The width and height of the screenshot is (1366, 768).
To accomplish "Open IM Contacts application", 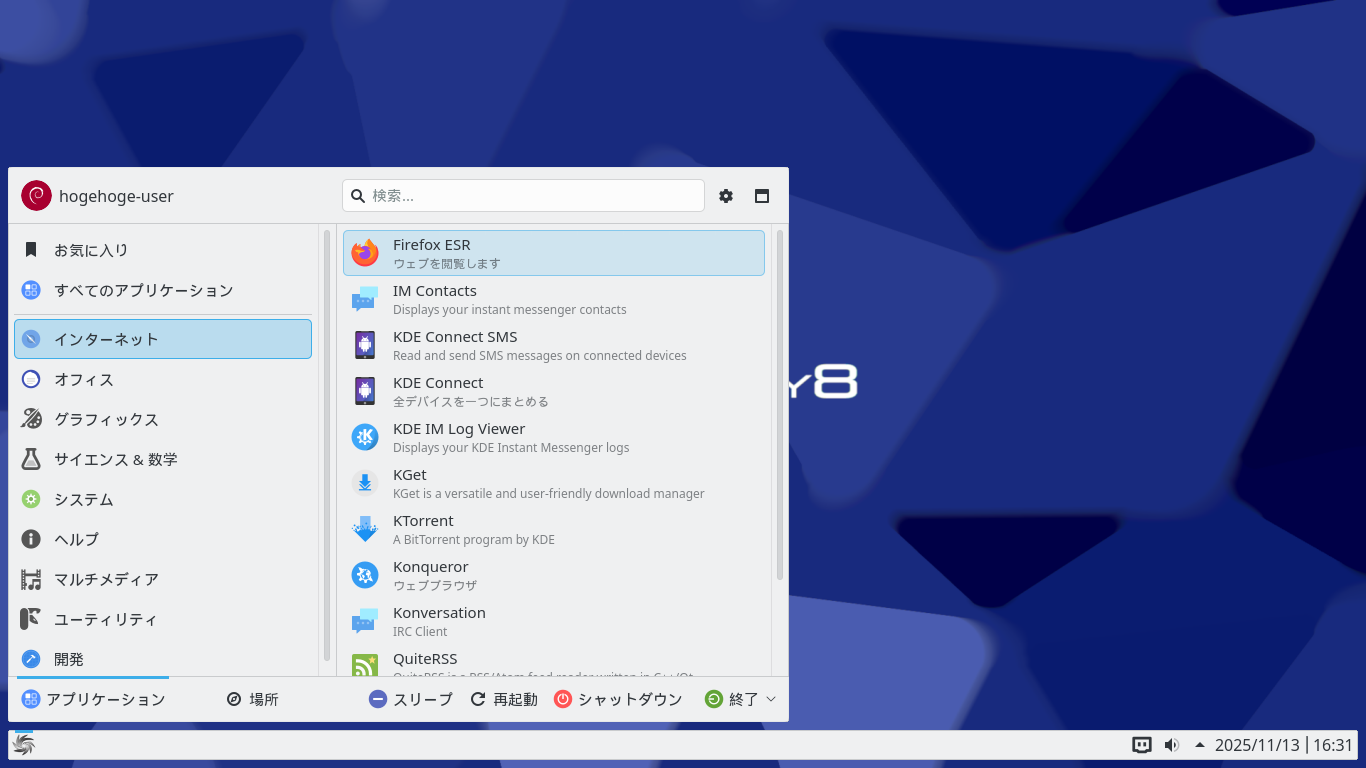I will click(x=553, y=299).
